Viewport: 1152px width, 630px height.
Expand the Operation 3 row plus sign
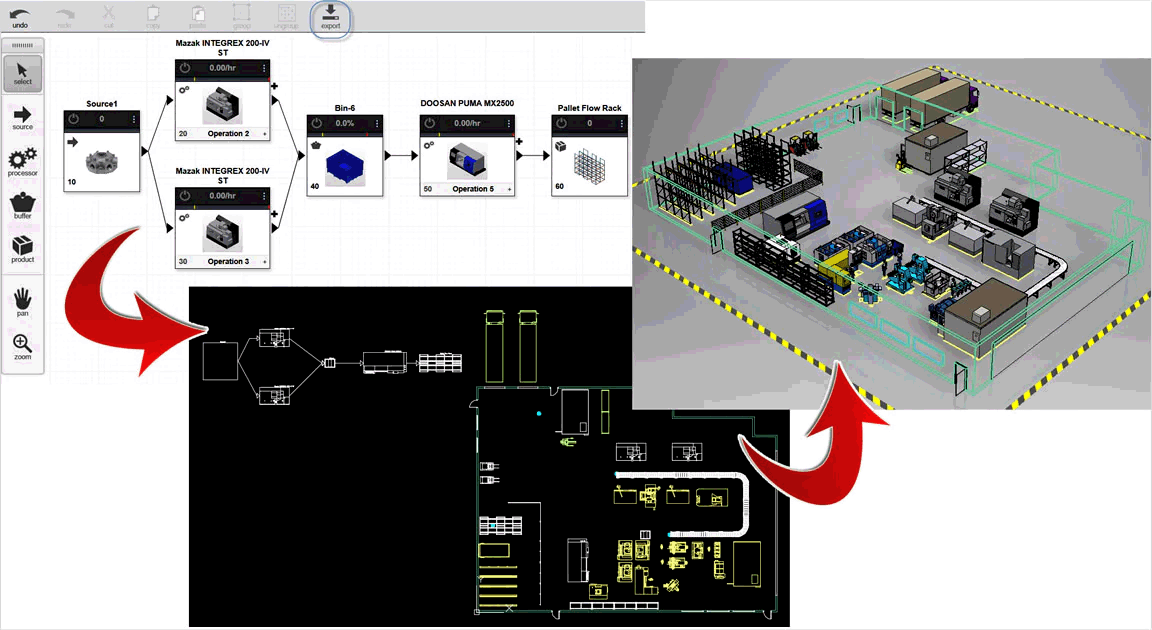click(264, 261)
